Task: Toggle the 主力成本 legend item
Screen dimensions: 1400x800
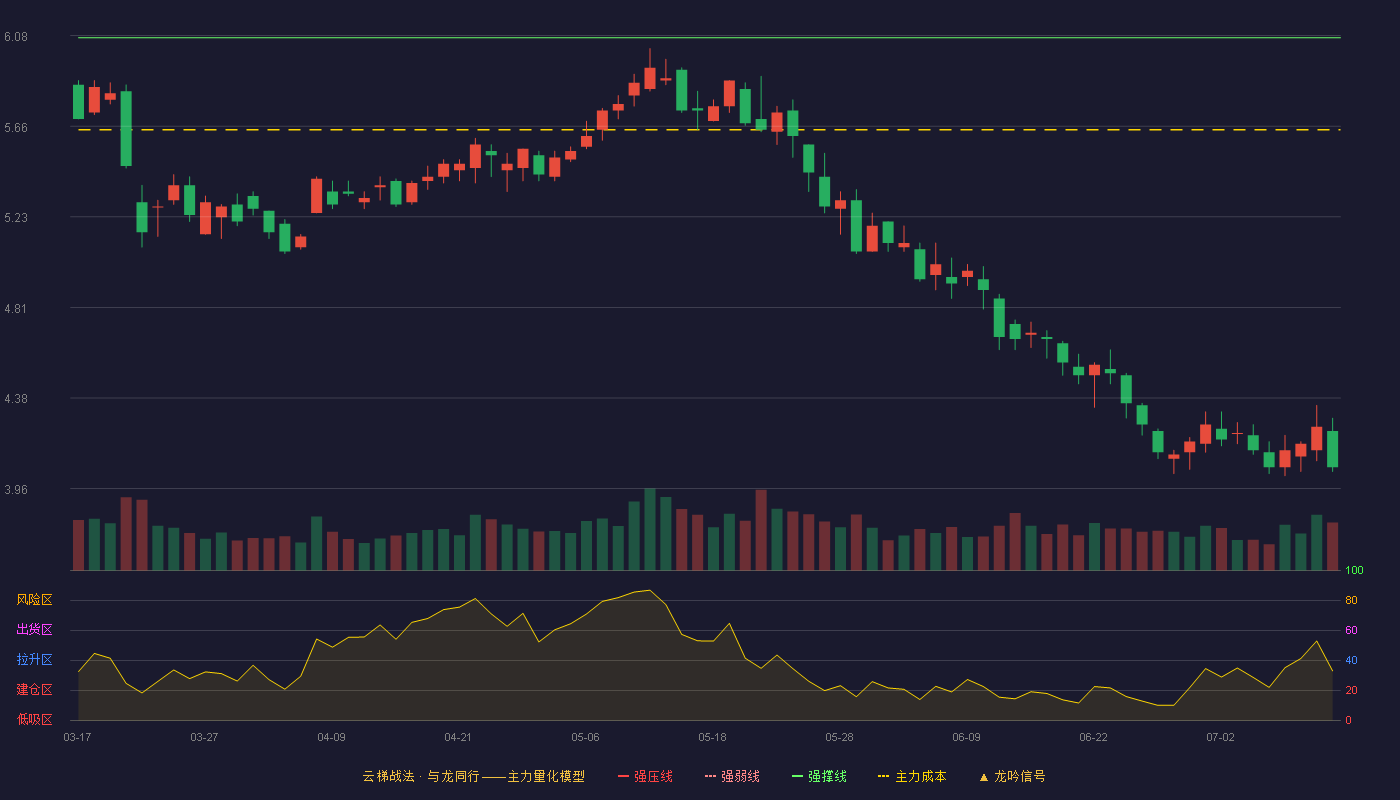Action: [912, 776]
